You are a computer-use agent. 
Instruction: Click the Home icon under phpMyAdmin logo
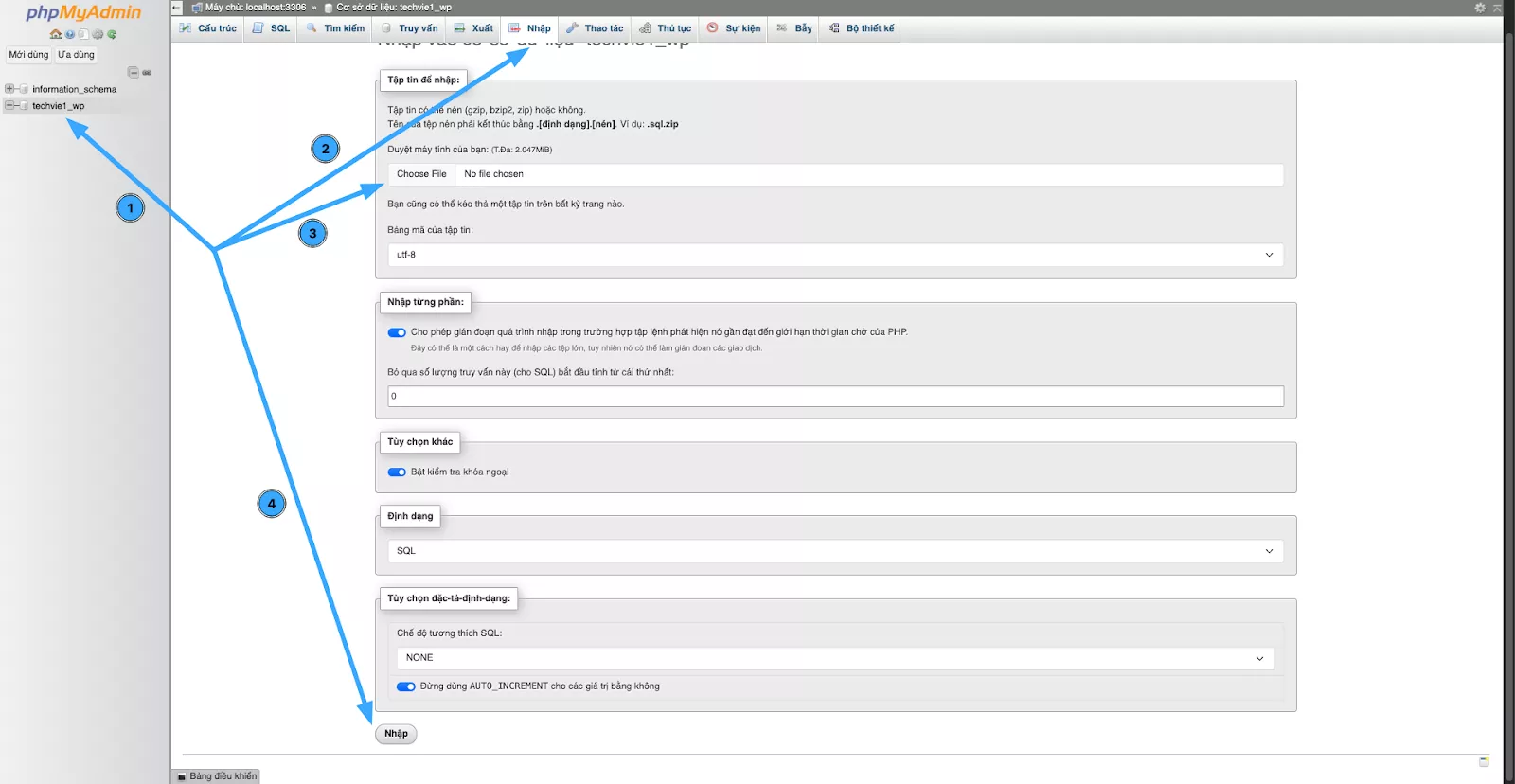[56, 34]
